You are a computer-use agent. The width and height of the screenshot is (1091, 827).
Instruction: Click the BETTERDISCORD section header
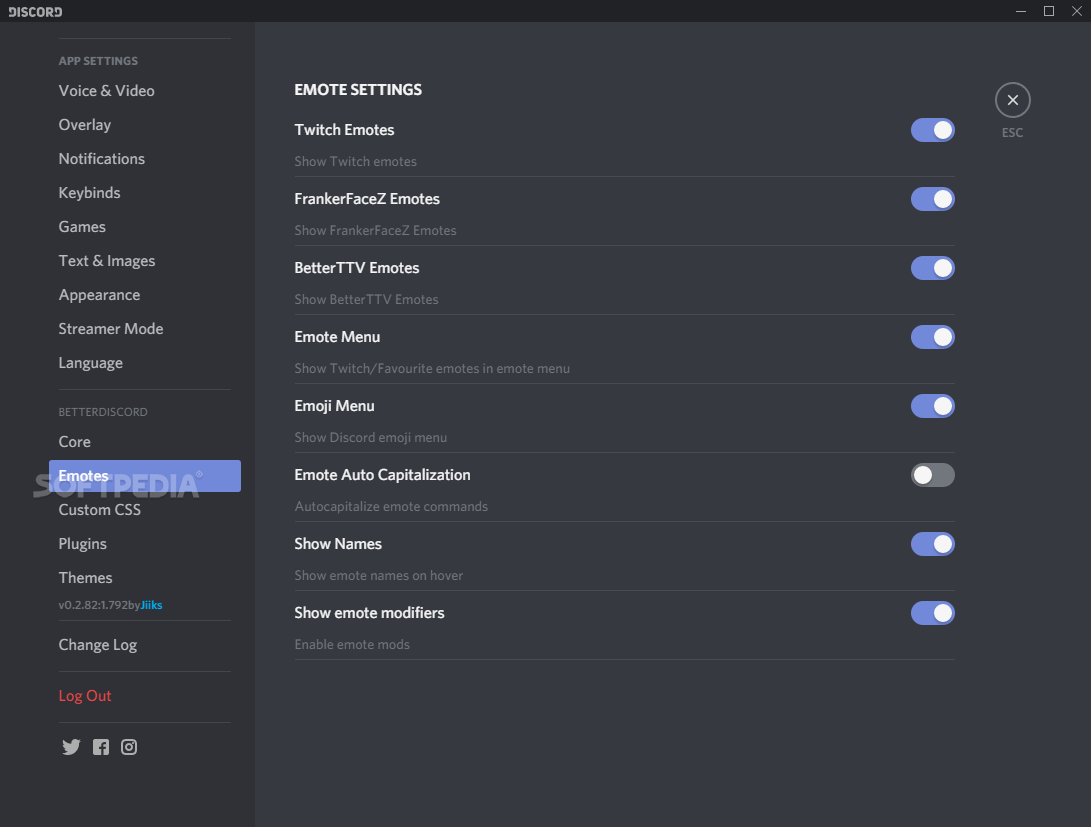tap(103, 412)
